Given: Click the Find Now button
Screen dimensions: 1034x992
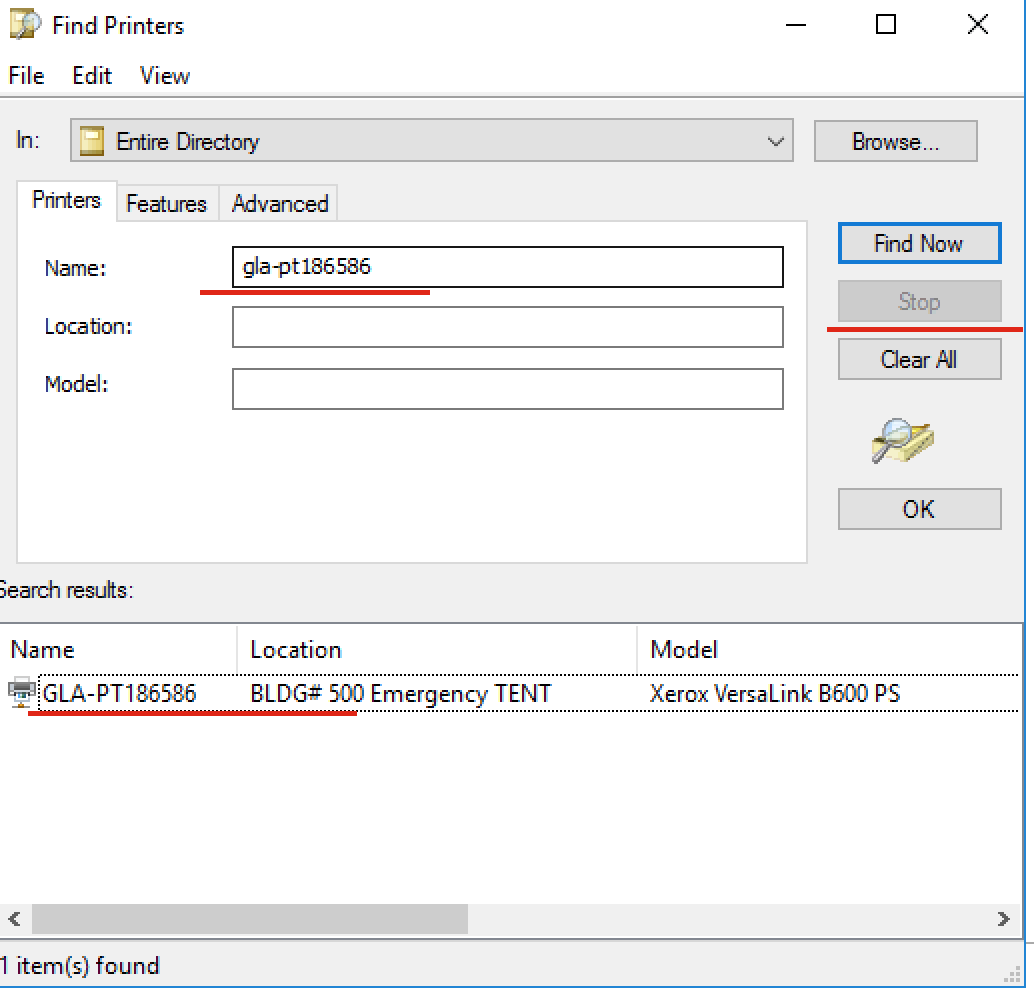Looking at the screenshot, I should click(918, 244).
